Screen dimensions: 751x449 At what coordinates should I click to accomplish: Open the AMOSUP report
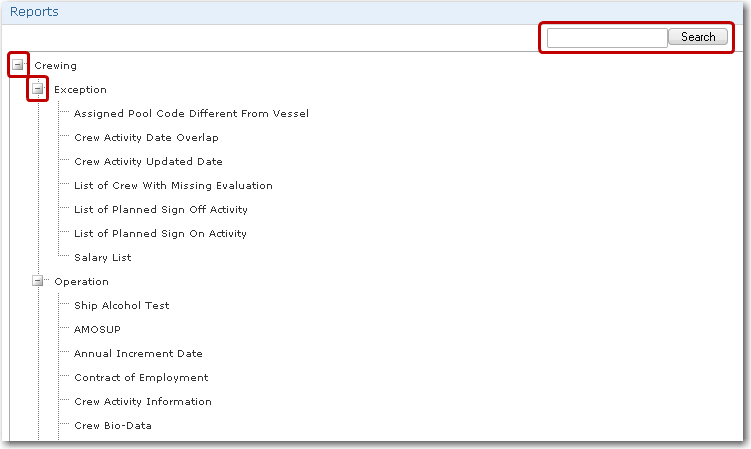click(97, 330)
